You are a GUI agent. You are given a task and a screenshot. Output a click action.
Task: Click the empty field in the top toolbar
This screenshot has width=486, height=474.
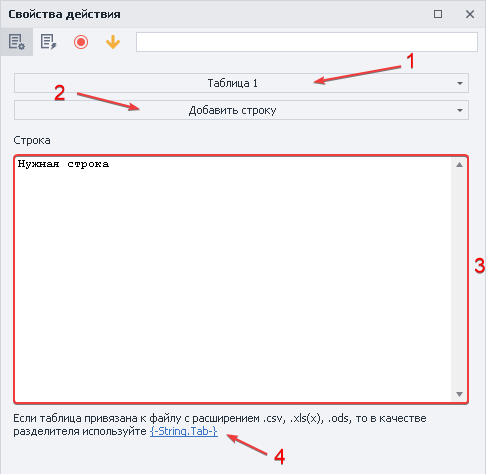[x=307, y=42]
